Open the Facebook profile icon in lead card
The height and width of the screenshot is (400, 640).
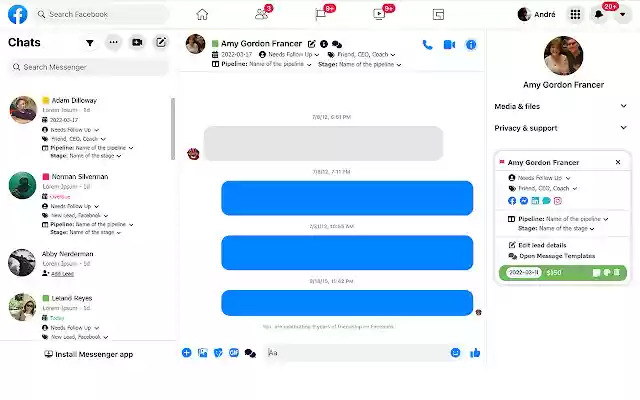tap(512, 200)
